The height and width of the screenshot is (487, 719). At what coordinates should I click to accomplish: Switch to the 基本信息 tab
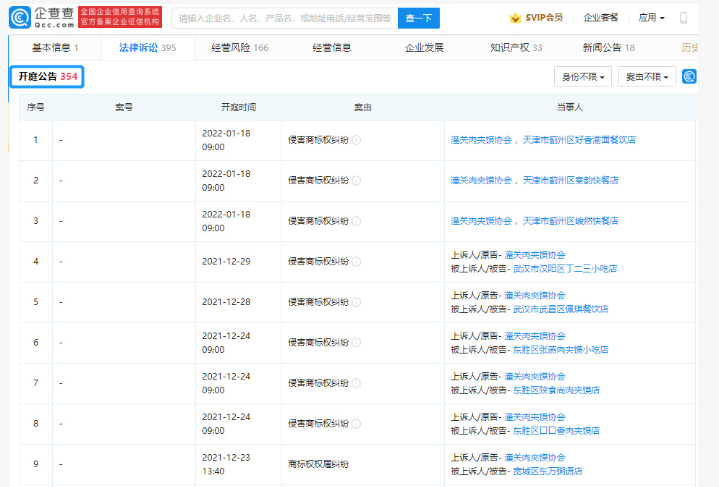55,48
